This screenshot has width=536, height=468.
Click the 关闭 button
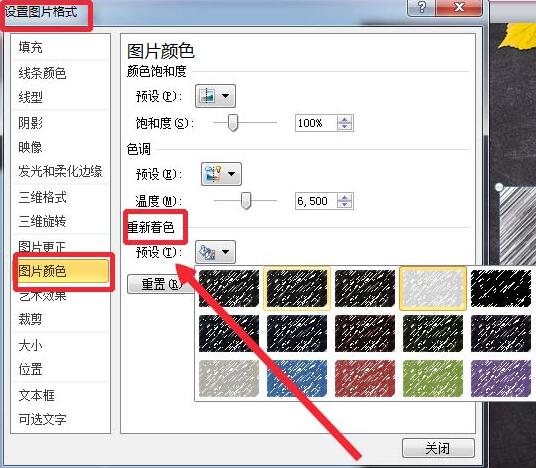[x=438, y=448]
